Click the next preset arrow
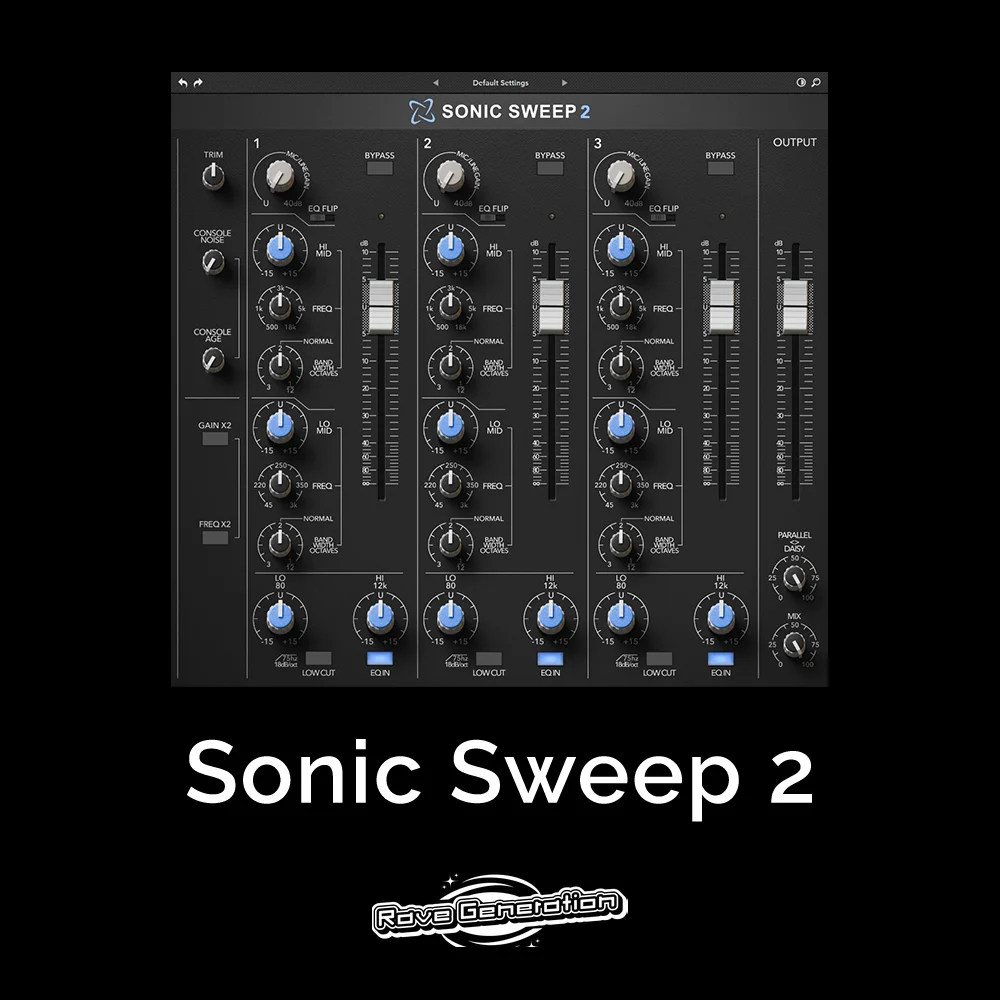Screen dimensions: 1000x1000 566,83
